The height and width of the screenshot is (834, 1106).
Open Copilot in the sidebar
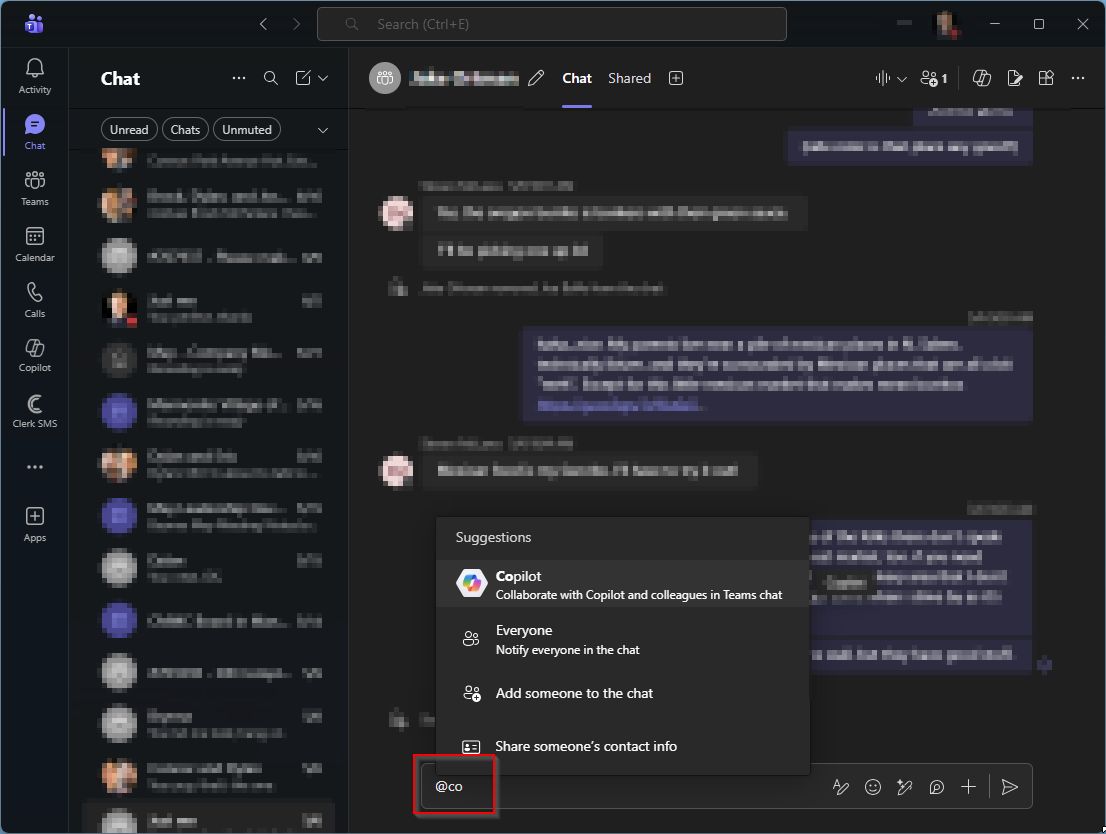35,356
